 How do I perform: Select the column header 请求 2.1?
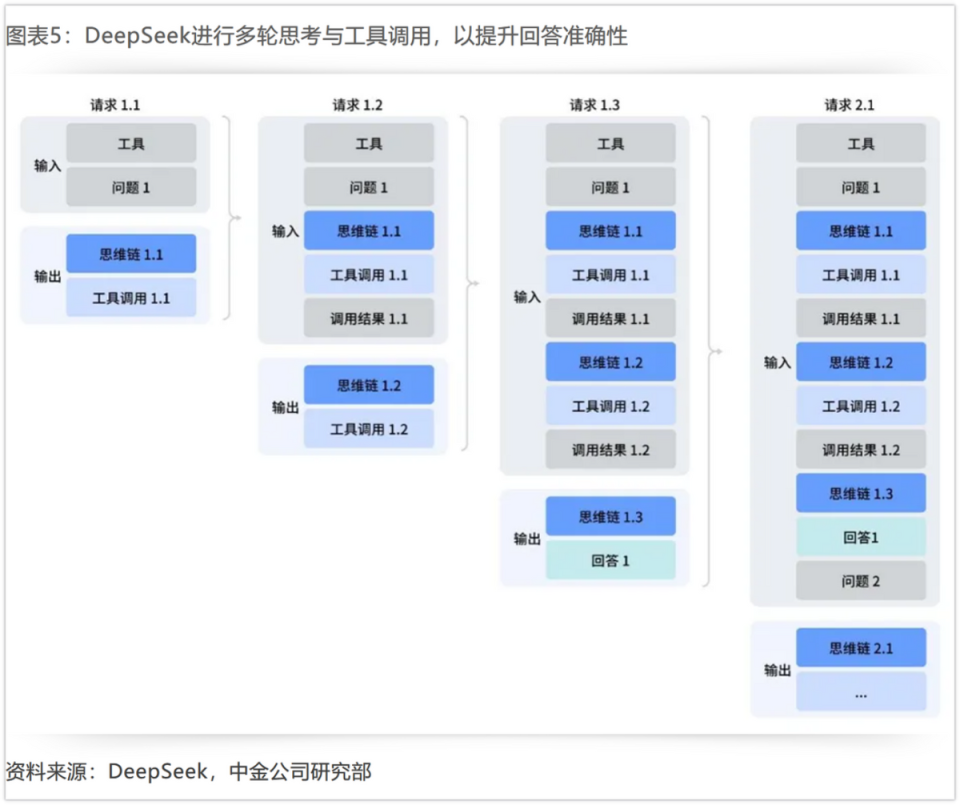coord(849,105)
